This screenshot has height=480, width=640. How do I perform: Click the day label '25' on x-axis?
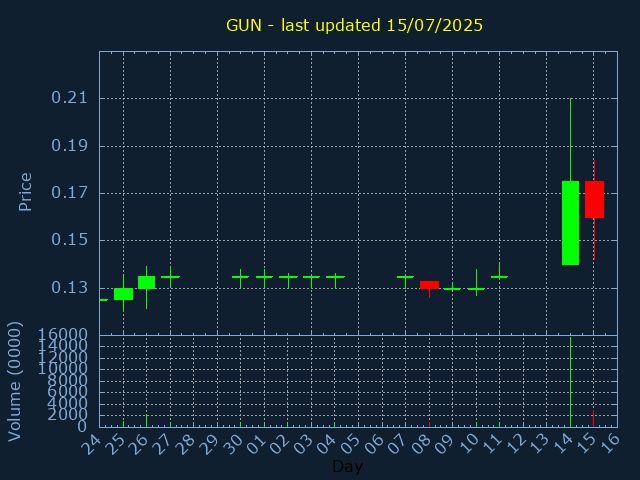(x=115, y=444)
